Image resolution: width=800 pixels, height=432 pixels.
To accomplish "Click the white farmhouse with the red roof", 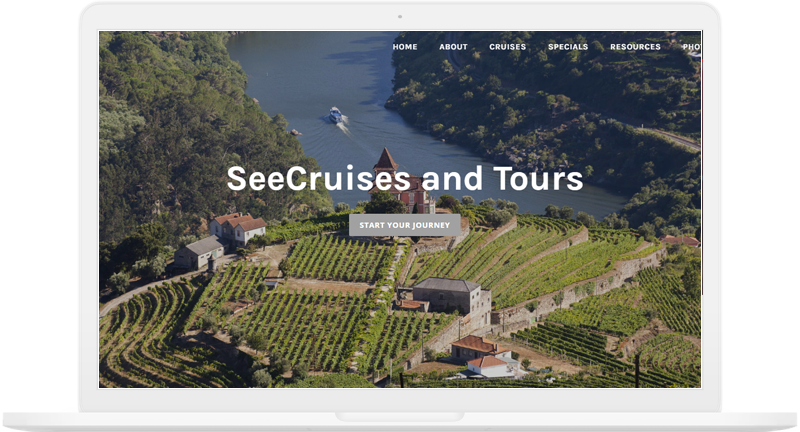I will coord(238,227).
